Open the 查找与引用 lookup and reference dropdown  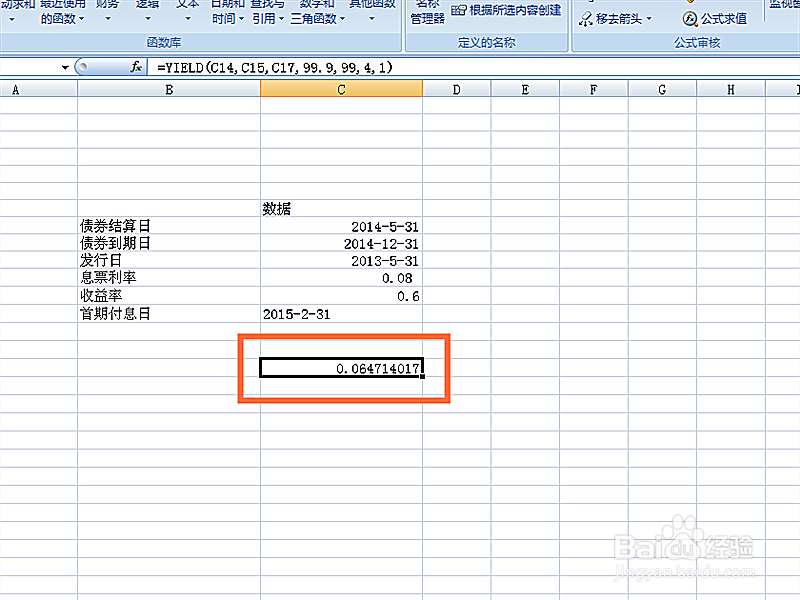[267, 13]
